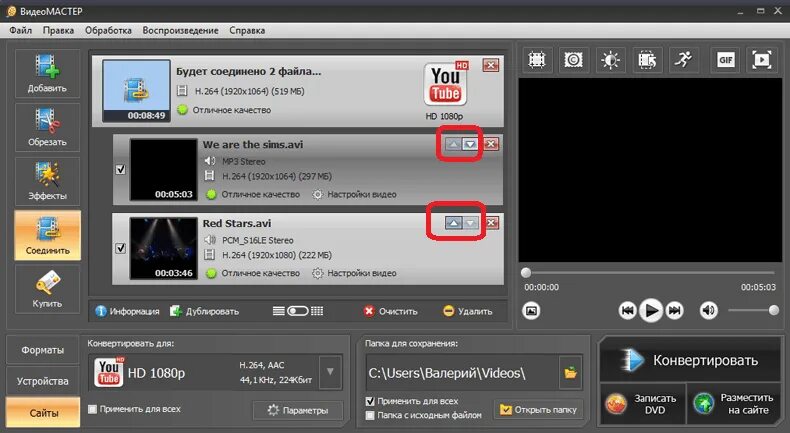Click the playback seek slider handle

click(x=526, y=273)
